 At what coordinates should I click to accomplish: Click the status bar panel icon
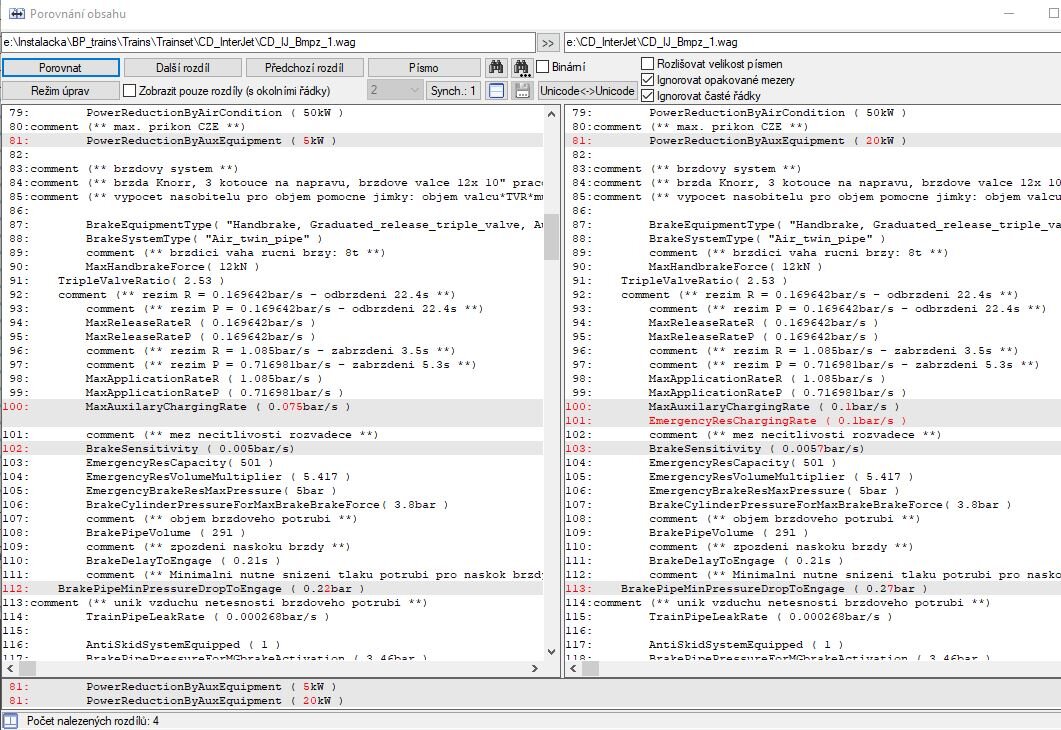point(10,720)
